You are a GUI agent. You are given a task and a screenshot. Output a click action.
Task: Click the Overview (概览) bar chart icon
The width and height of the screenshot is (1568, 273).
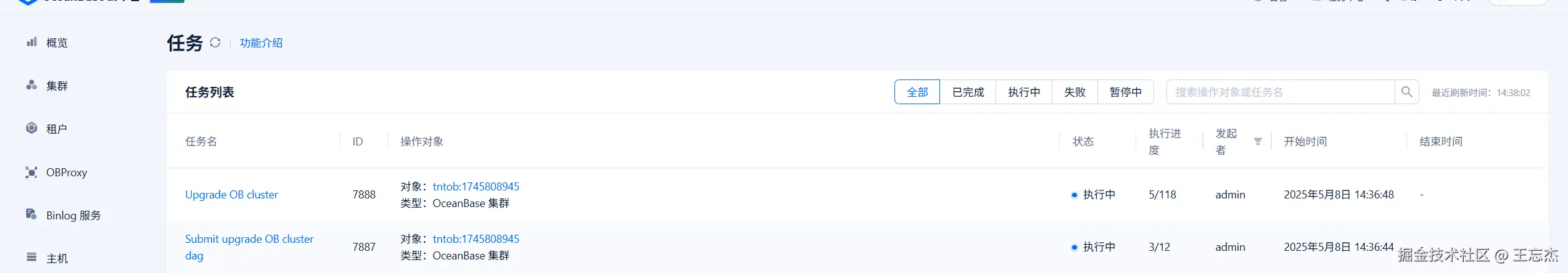[x=31, y=42]
